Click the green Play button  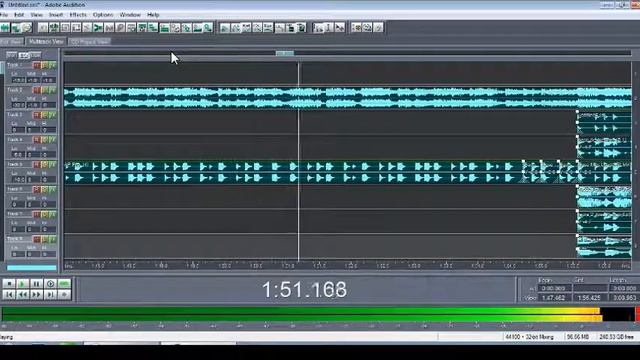pyautogui.click(x=23, y=284)
